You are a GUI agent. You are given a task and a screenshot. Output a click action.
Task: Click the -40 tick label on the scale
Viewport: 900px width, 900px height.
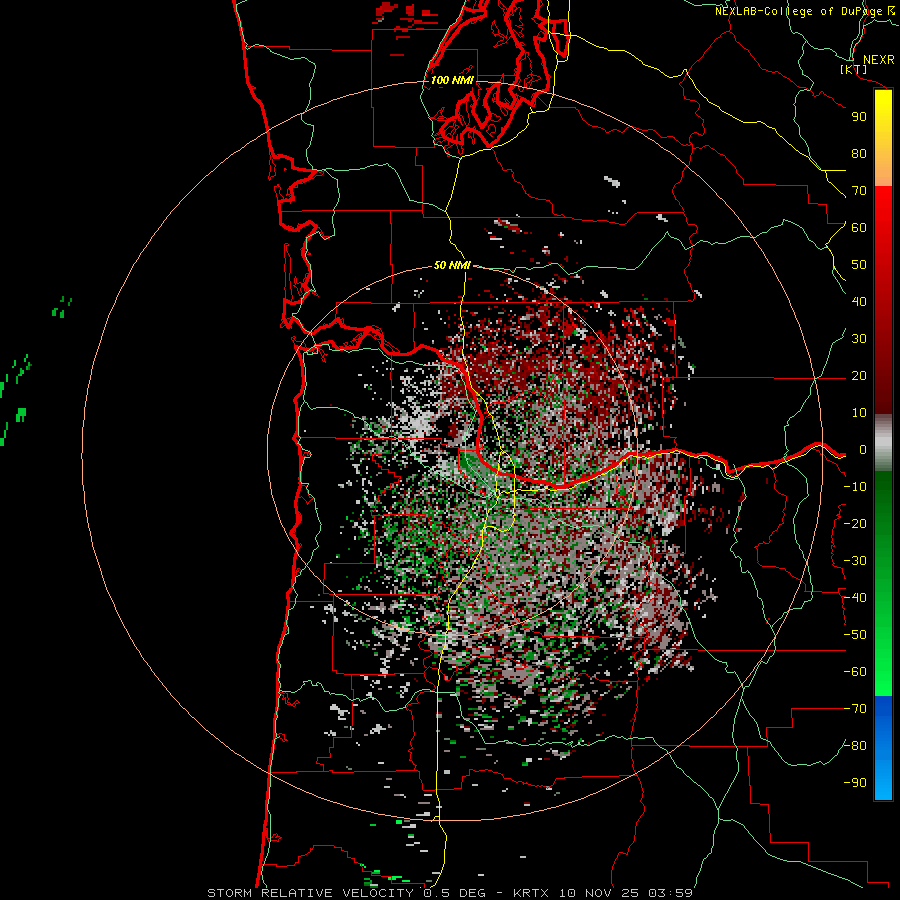pos(855,598)
